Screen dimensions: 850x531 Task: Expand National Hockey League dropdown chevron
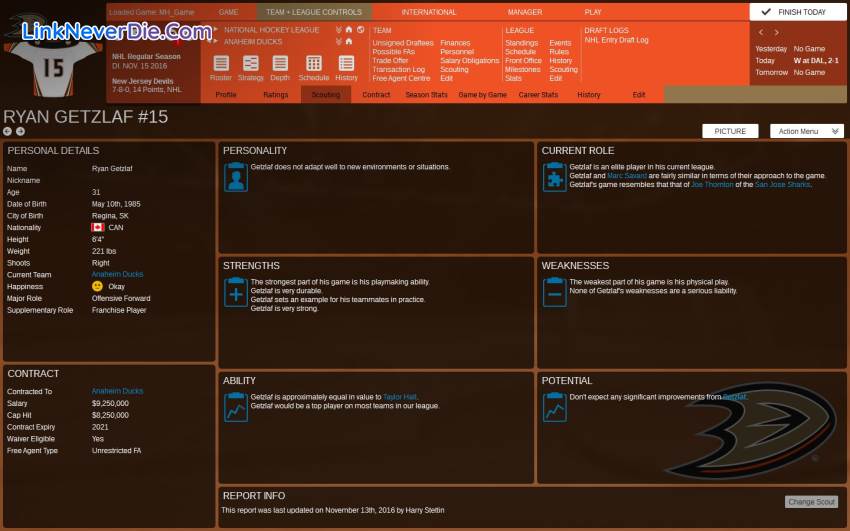338,30
